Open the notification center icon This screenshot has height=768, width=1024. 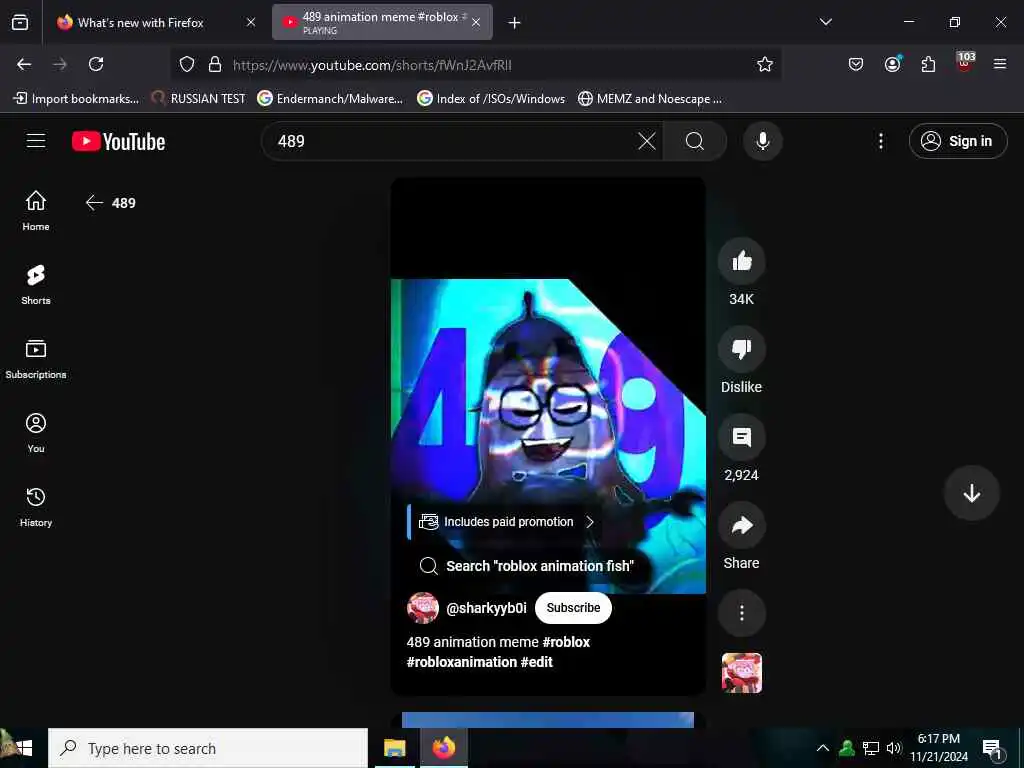(992, 748)
